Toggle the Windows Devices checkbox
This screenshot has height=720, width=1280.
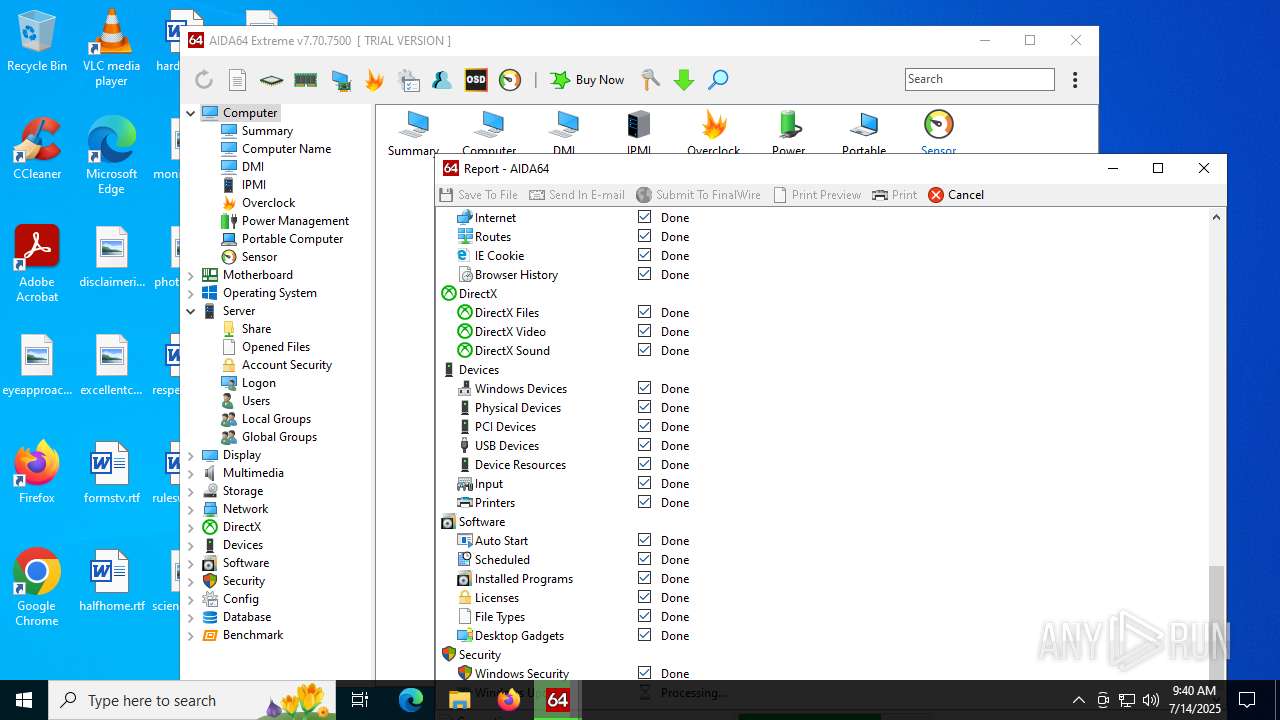(x=644, y=388)
